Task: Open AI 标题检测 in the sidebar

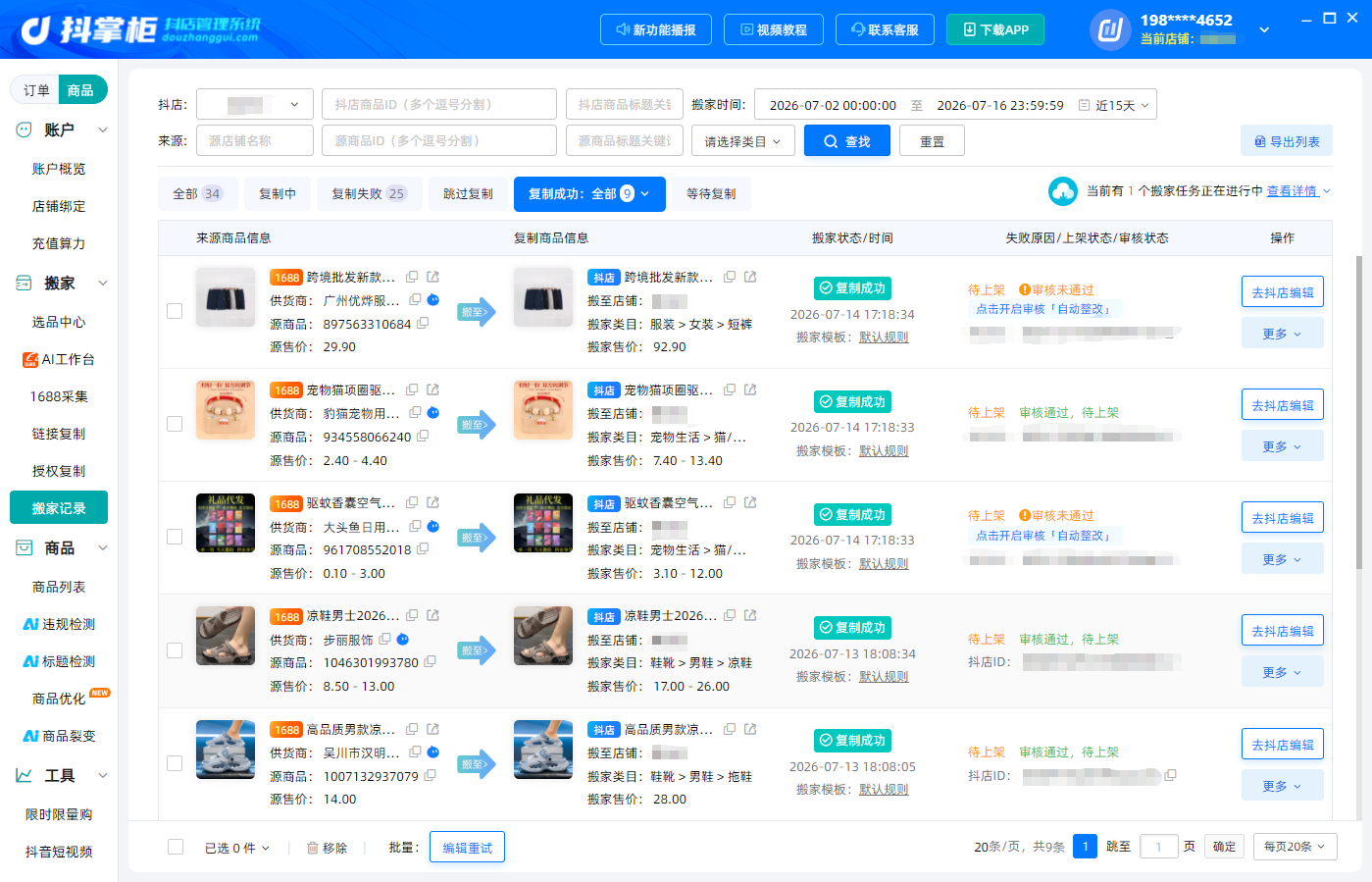Action: pos(59,661)
